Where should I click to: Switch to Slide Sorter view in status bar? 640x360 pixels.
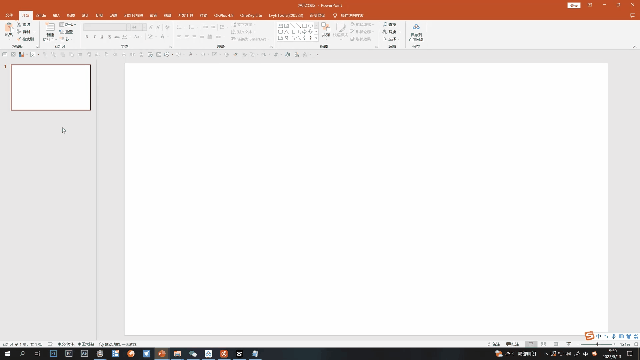[x=543, y=344]
